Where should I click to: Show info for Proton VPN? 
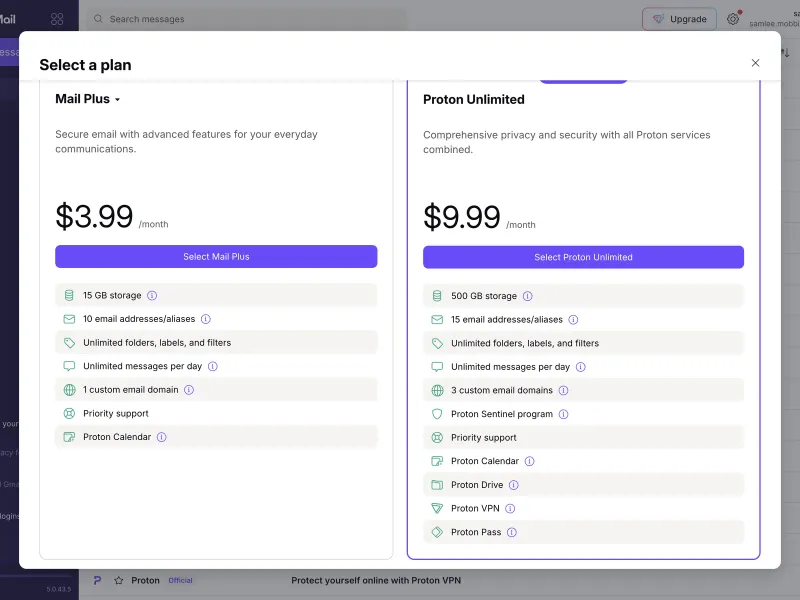click(x=510, y=509)
